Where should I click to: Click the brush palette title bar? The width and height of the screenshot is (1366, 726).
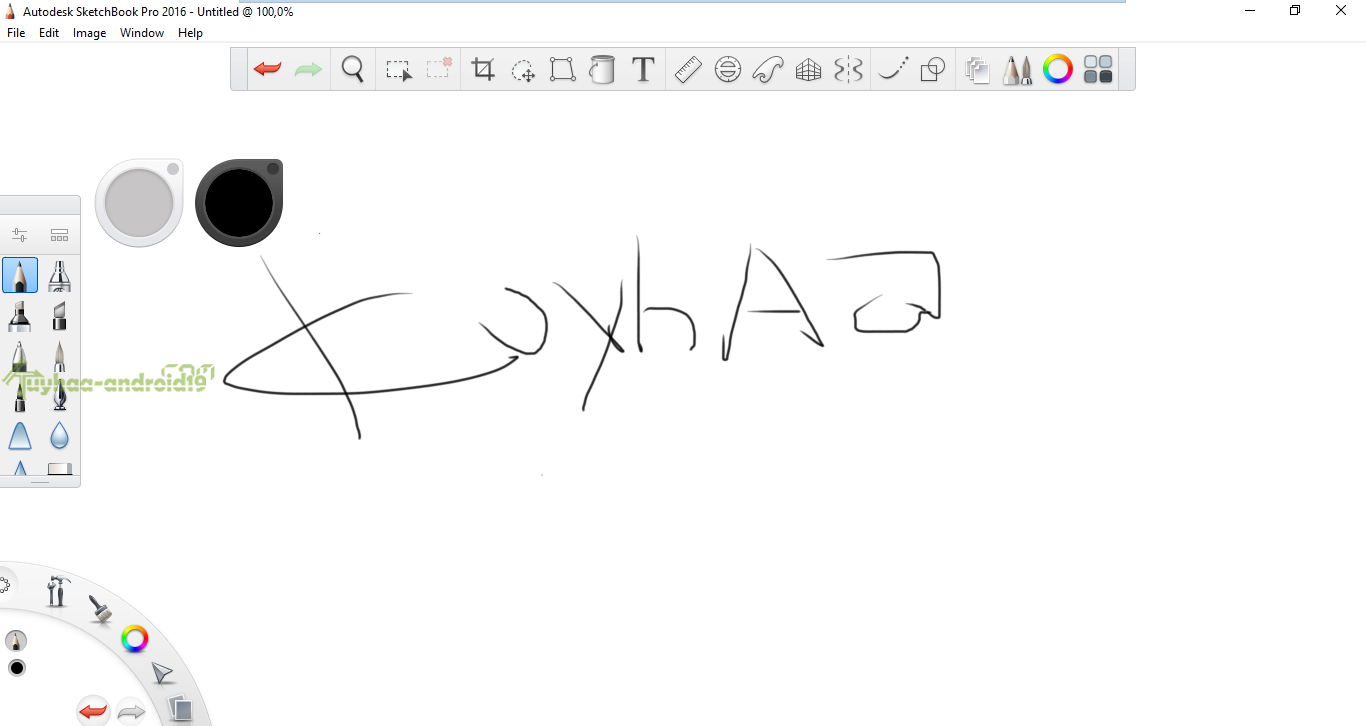(x=40, y=205)
